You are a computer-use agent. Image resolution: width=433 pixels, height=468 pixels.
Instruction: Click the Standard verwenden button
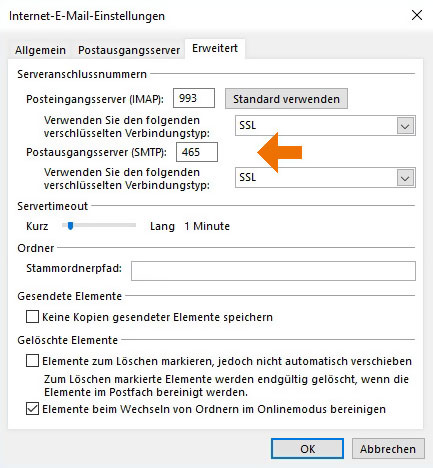[286, 99]
